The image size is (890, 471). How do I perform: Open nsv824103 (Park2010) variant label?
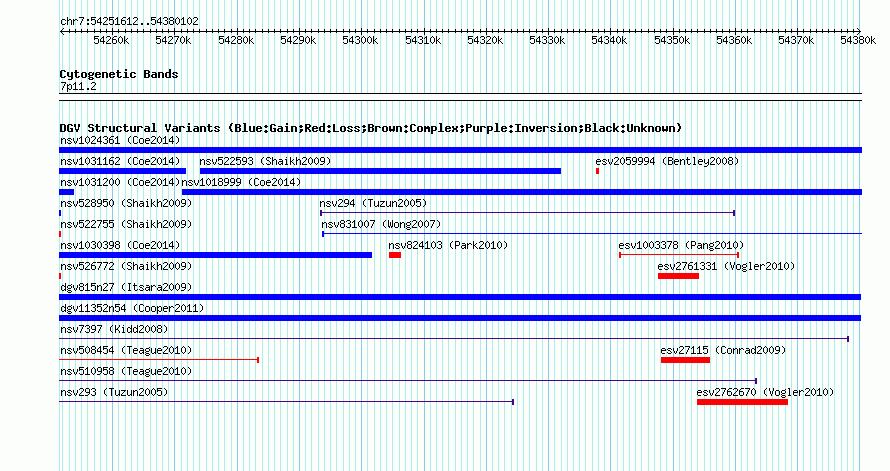point(448,245)
